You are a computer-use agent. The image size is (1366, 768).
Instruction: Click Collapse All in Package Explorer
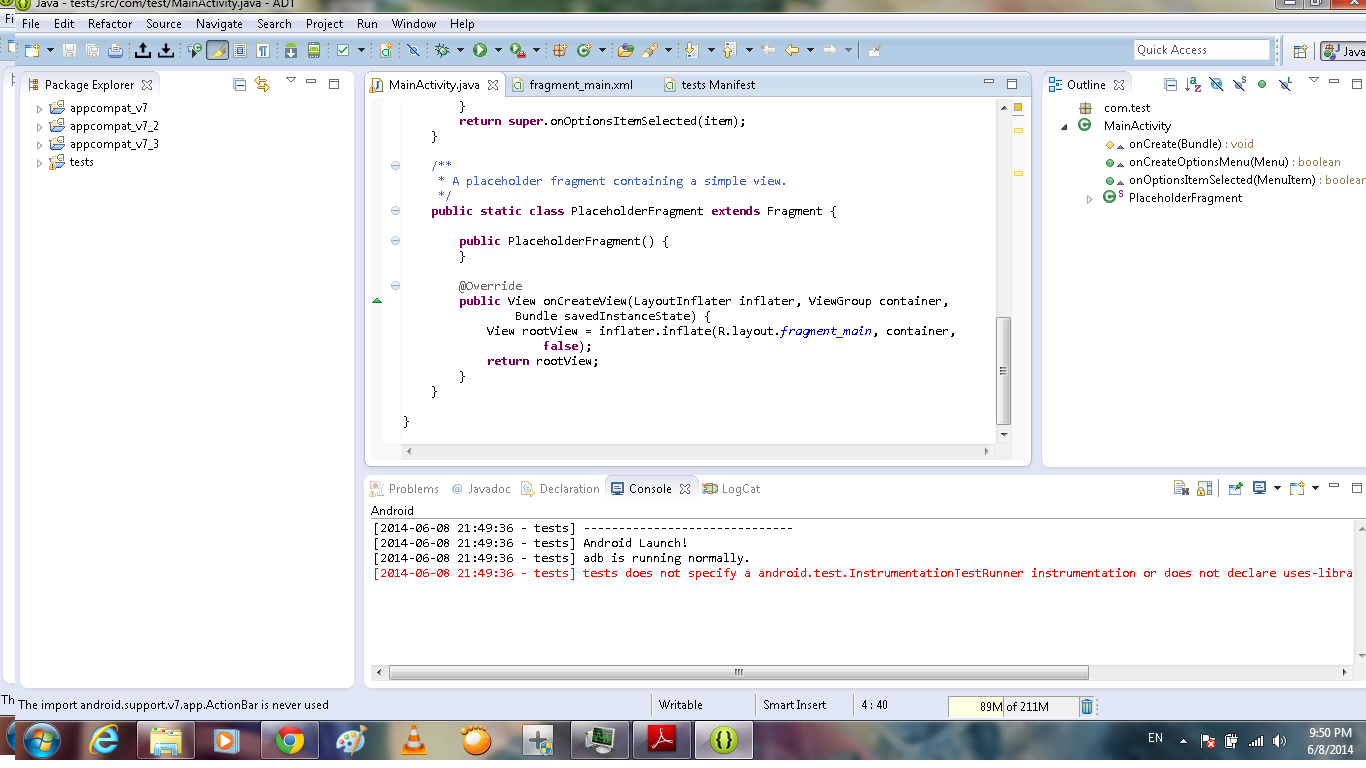(239, 85)
